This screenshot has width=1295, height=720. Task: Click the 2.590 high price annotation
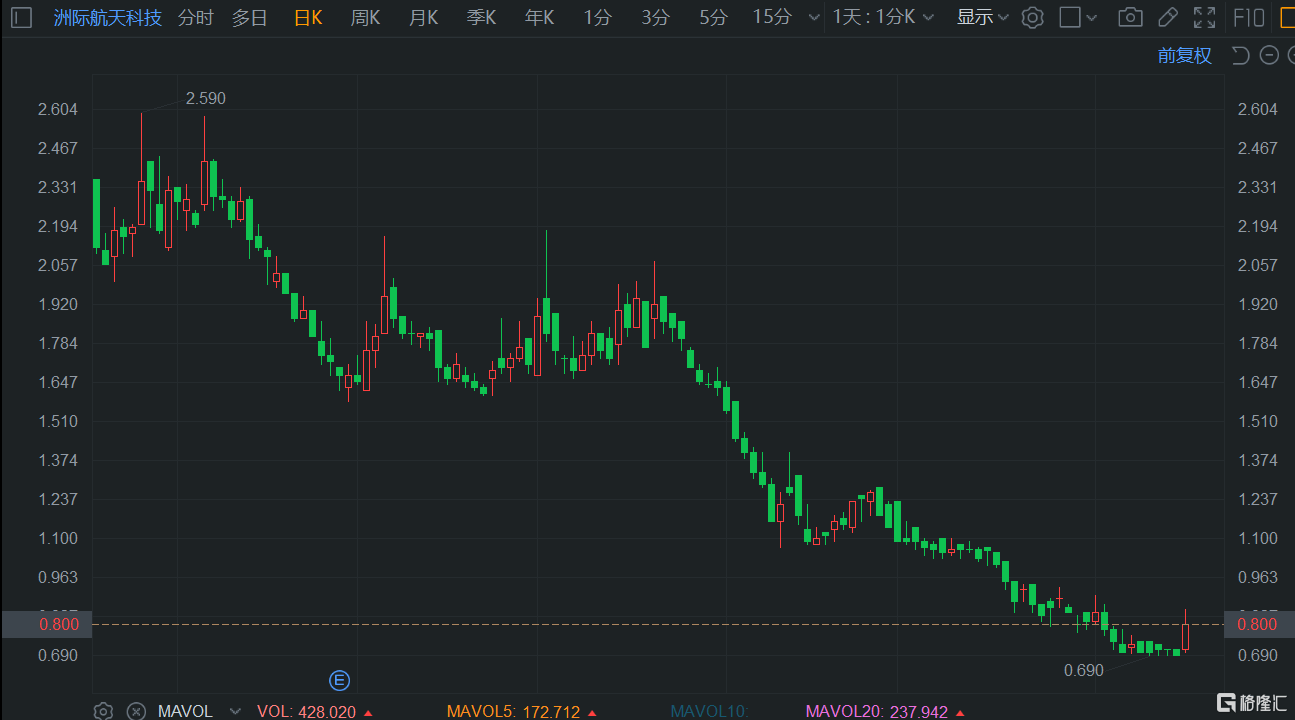click(206, 98)
